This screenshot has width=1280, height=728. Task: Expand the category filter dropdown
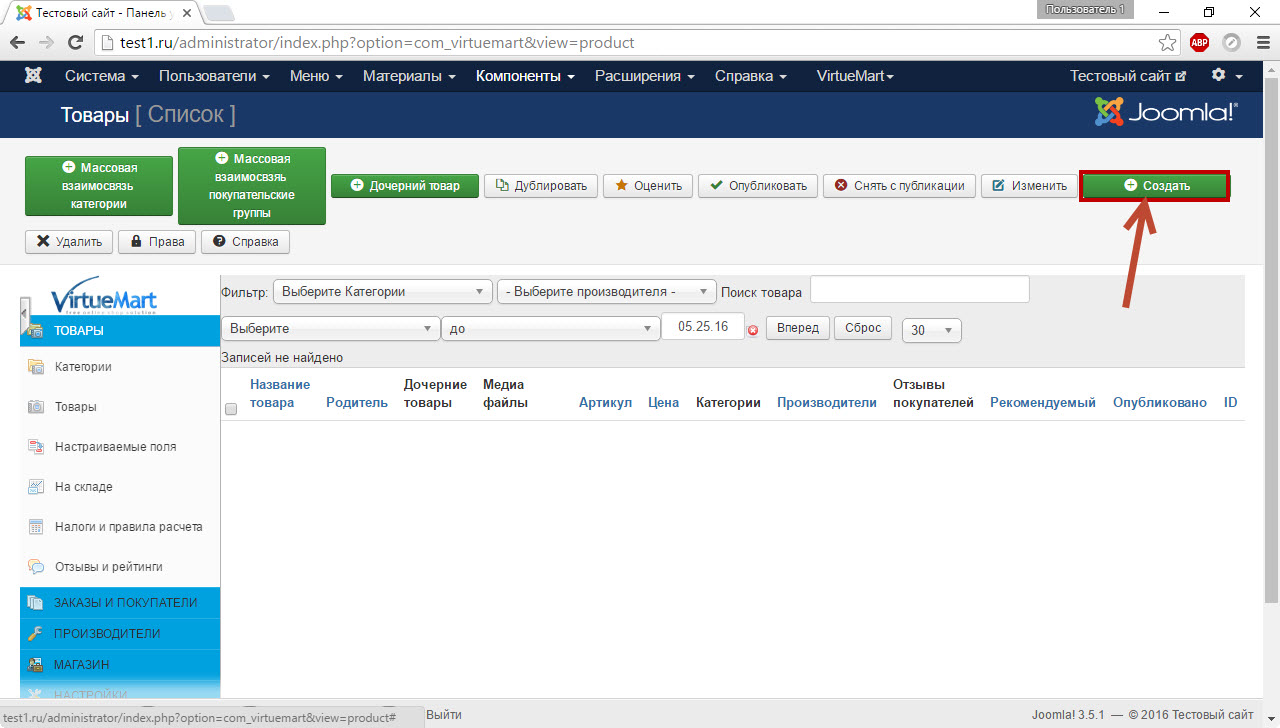[x=382, y=292]
